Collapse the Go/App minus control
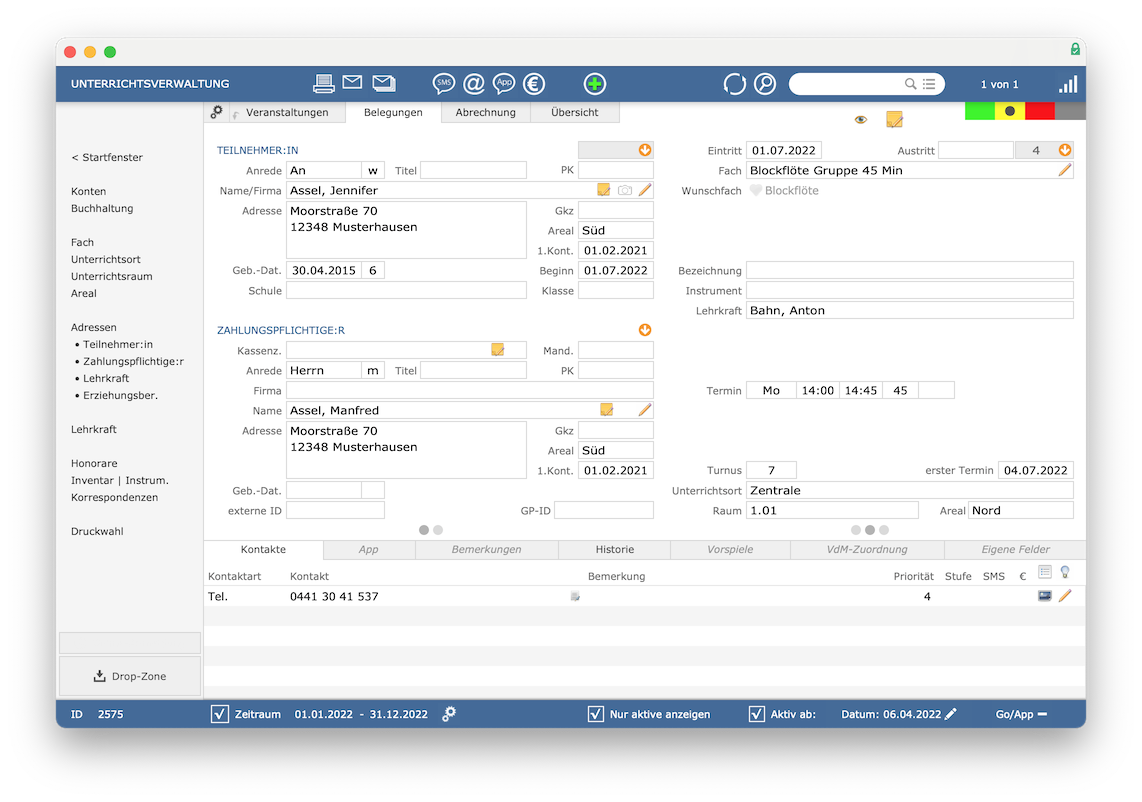The height and width of the screenshot is (802, 1142). click(1042, 714)
